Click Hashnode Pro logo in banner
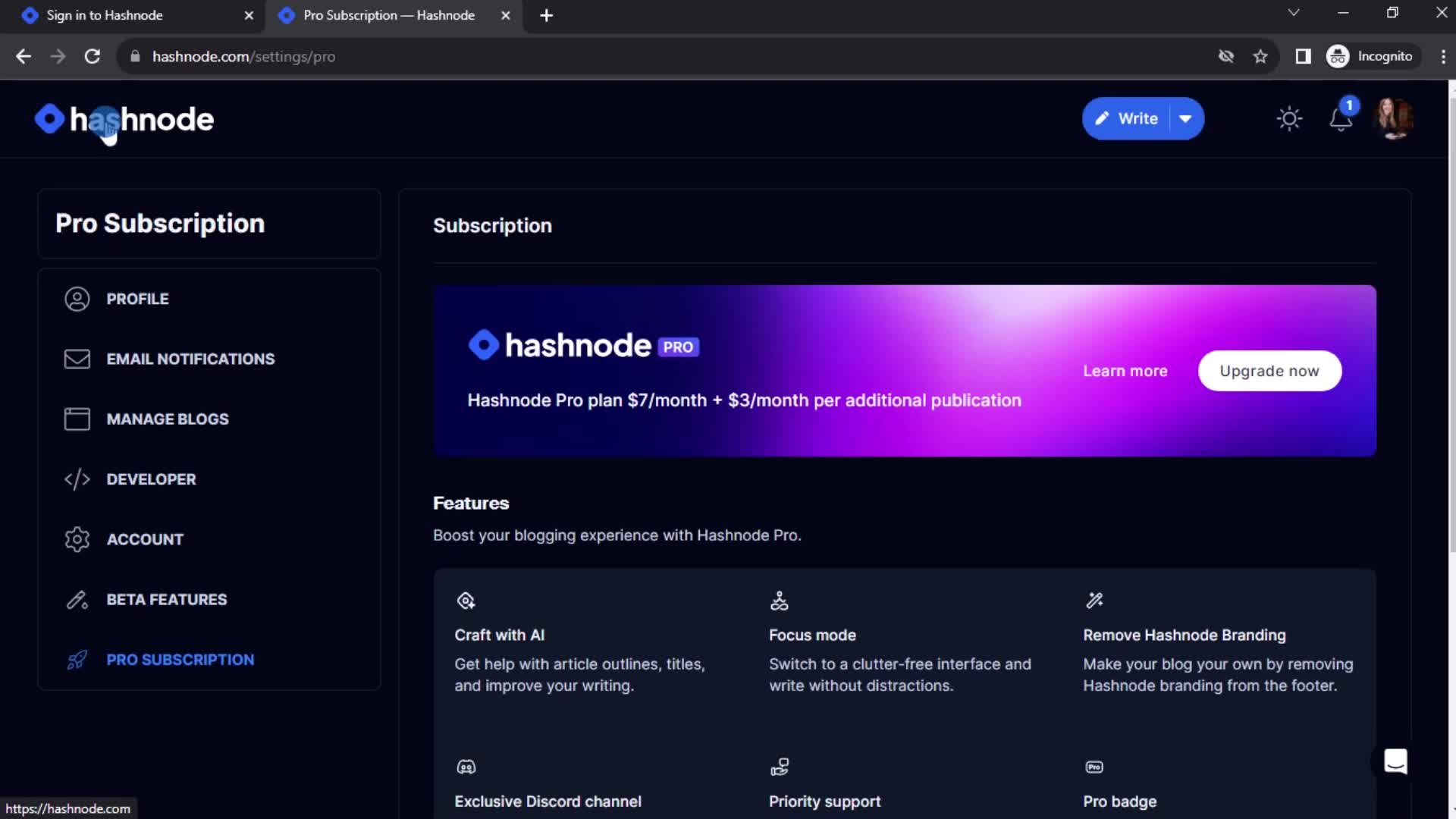1456x819 pixels. click(x=583, y=345)
